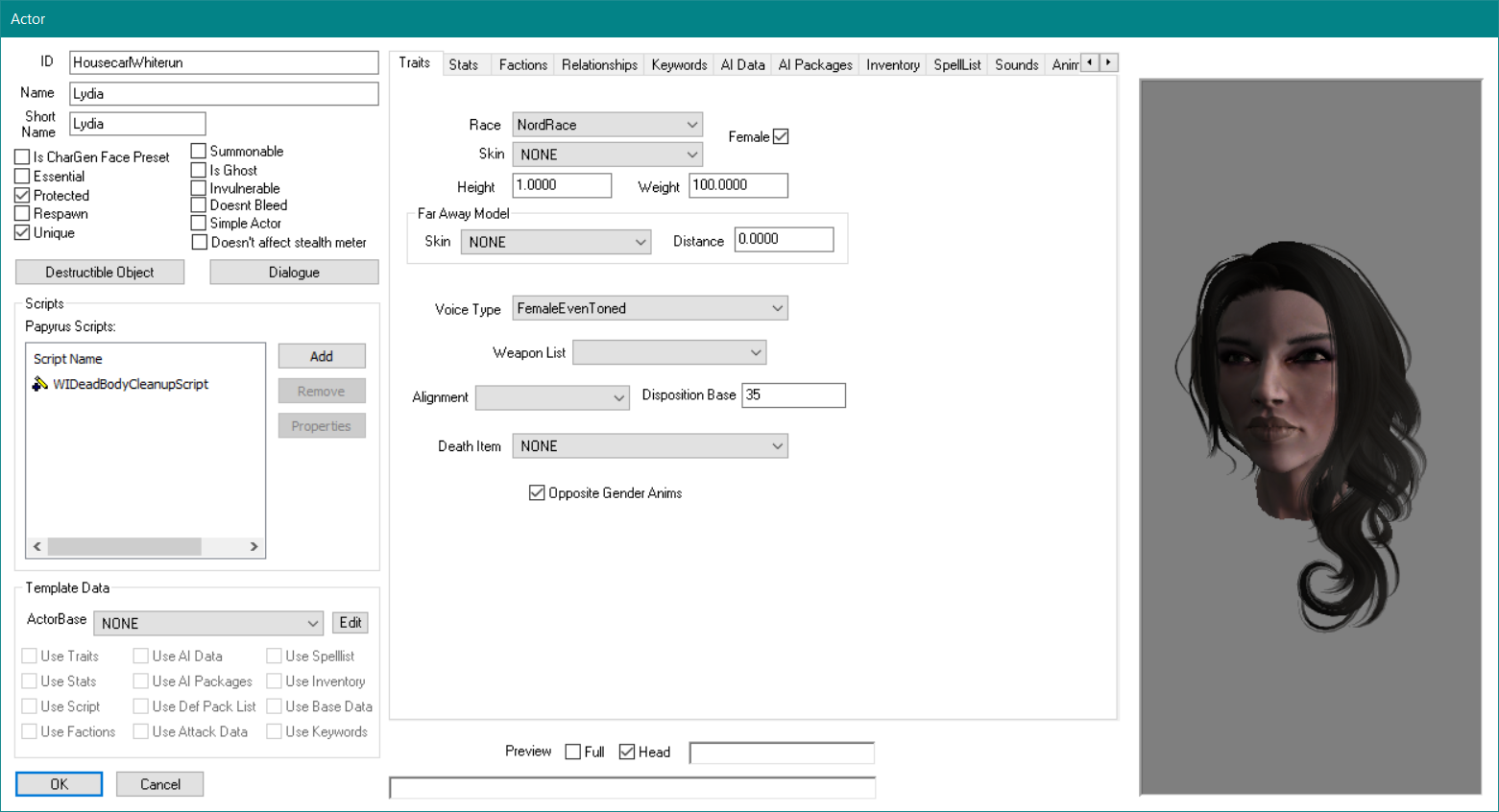Open the Race dropdown

[607, 125]
